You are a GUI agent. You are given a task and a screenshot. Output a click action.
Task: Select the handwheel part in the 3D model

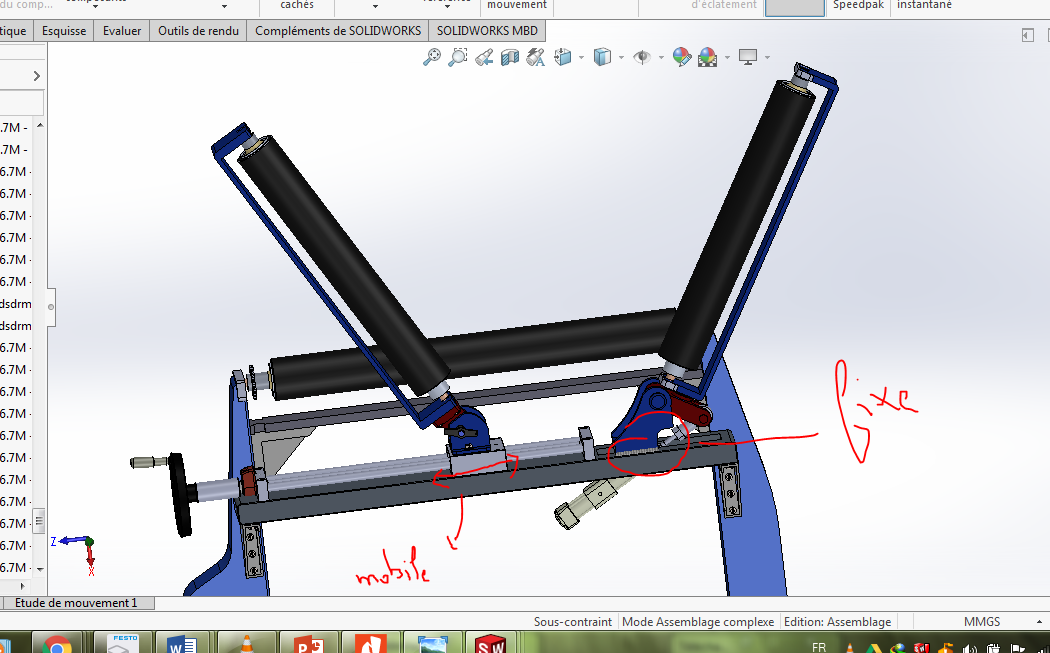pyautogui.click(x=179, y=494)
